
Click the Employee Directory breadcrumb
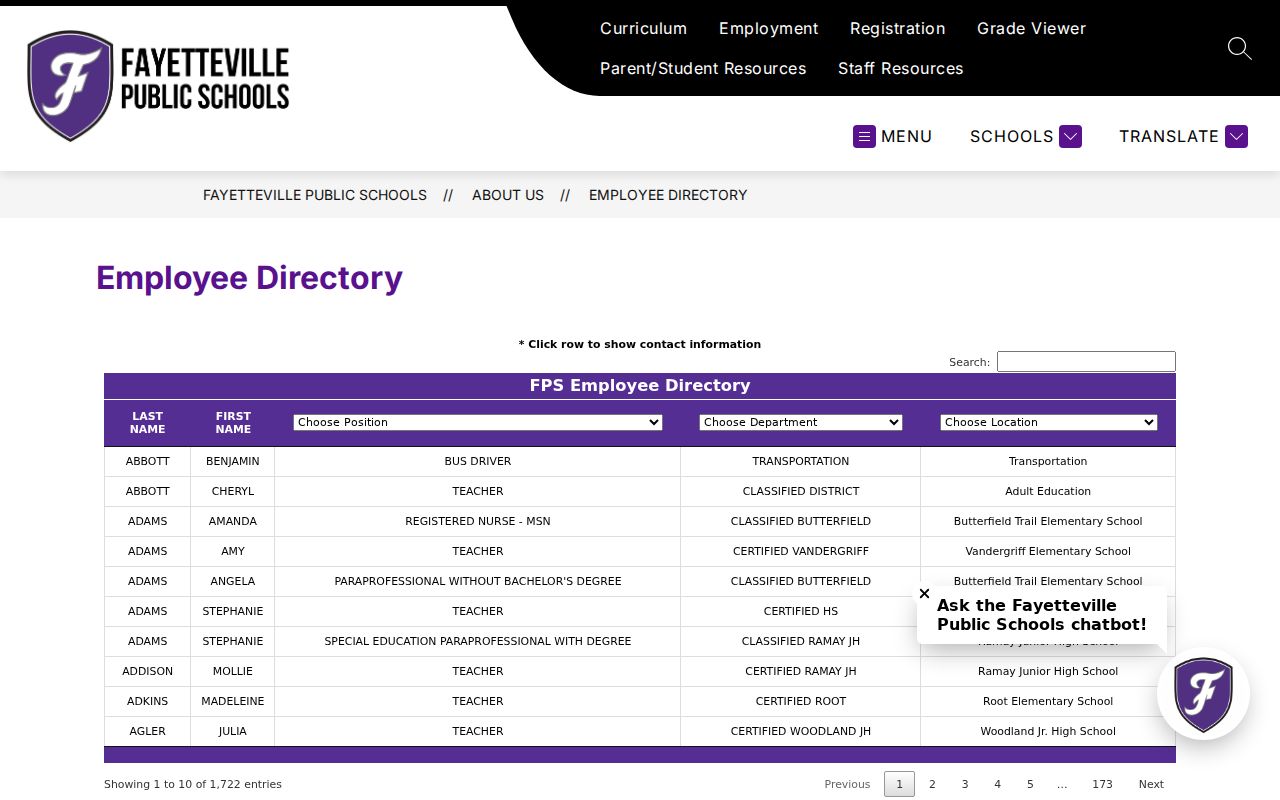tap(668, 195)
